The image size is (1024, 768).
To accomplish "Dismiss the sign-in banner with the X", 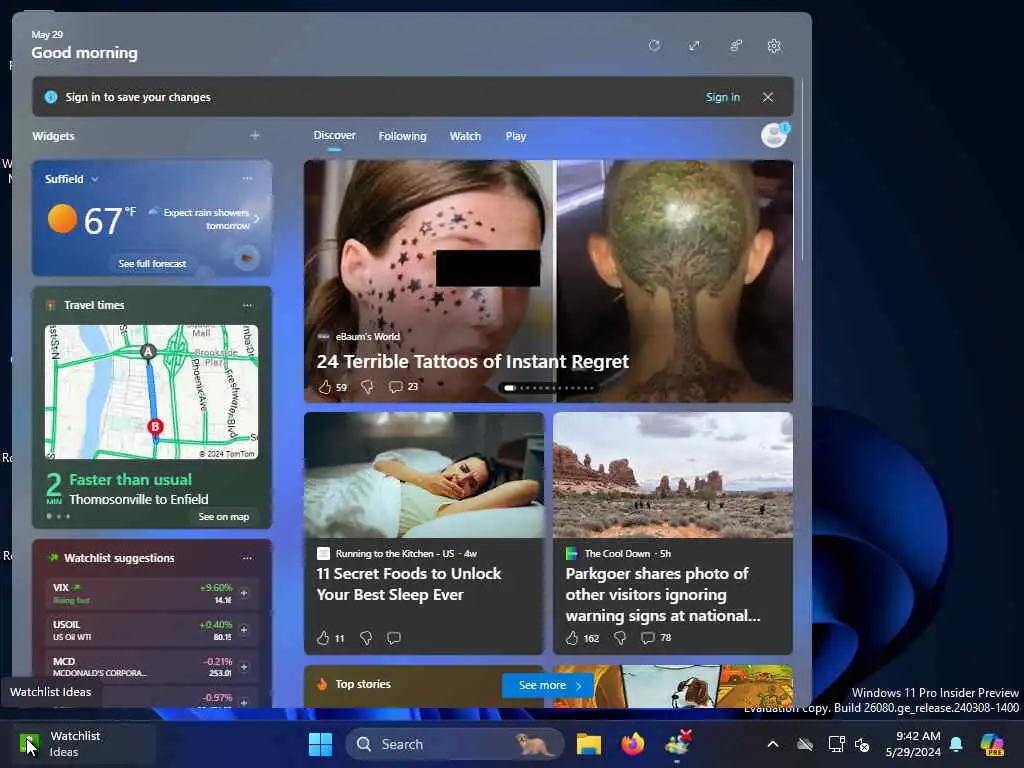I will 768,97.
